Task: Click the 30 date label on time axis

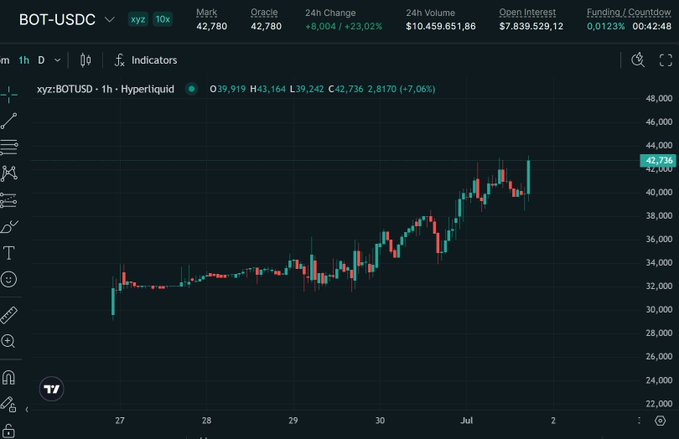Action: click(380, 420)
